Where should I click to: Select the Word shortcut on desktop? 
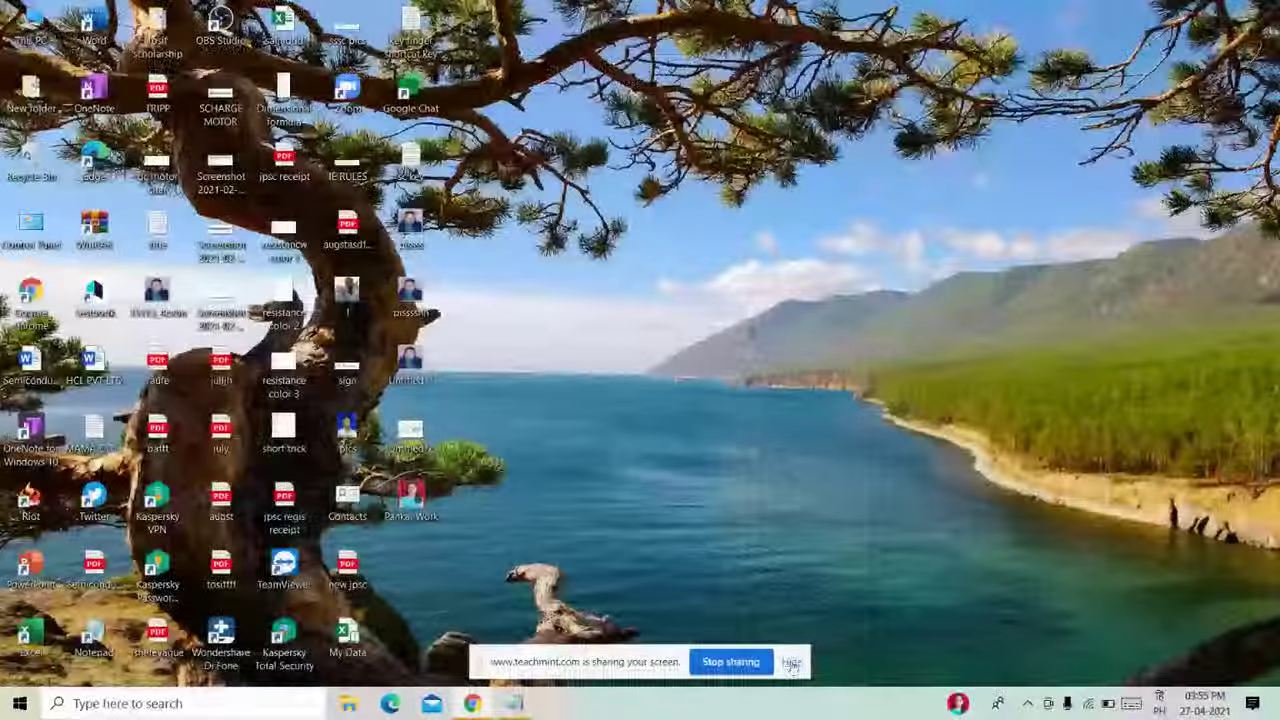point(94,27)
